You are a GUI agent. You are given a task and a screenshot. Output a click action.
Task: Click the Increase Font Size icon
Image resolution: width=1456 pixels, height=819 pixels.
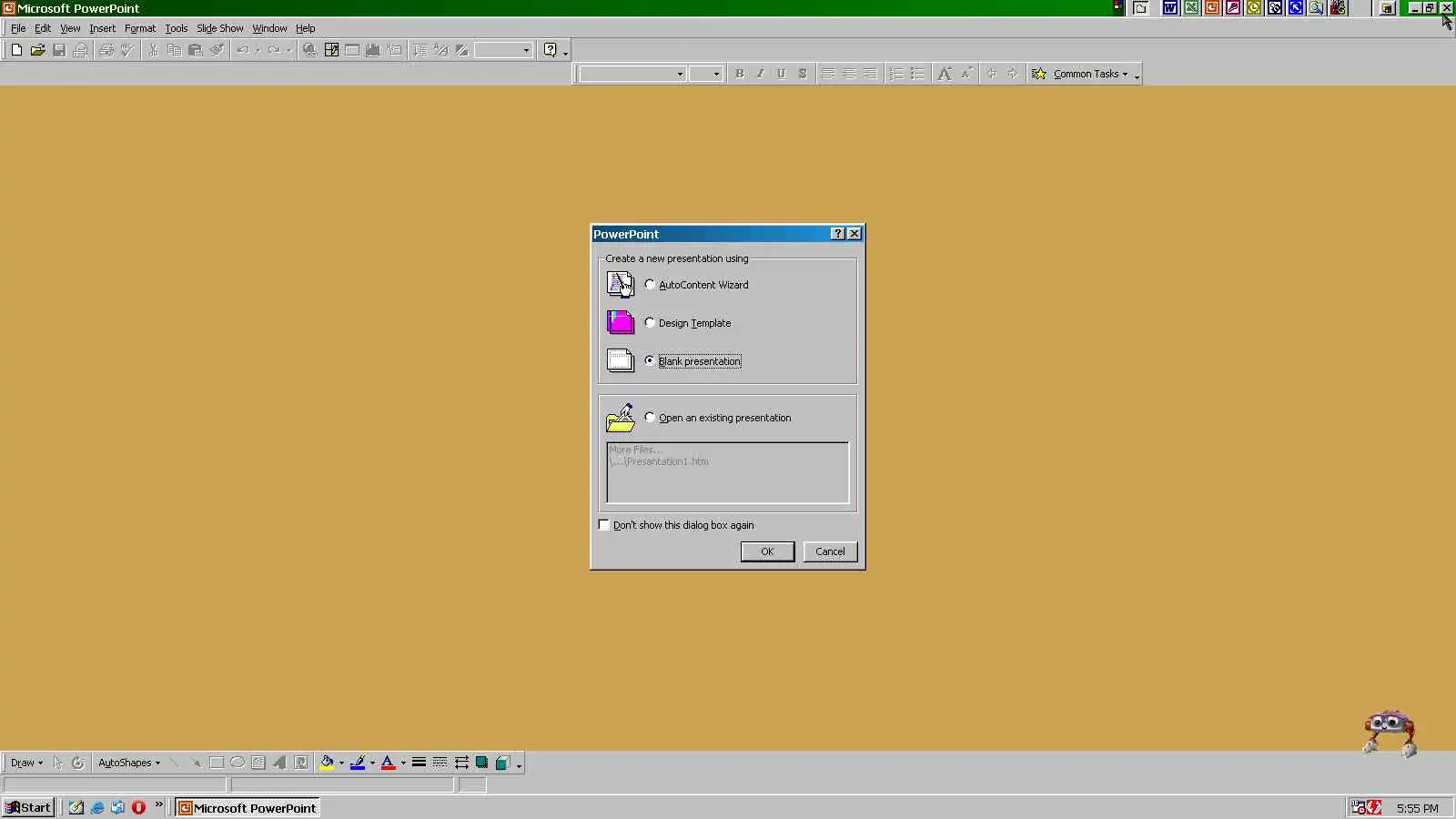click(945, 74)
